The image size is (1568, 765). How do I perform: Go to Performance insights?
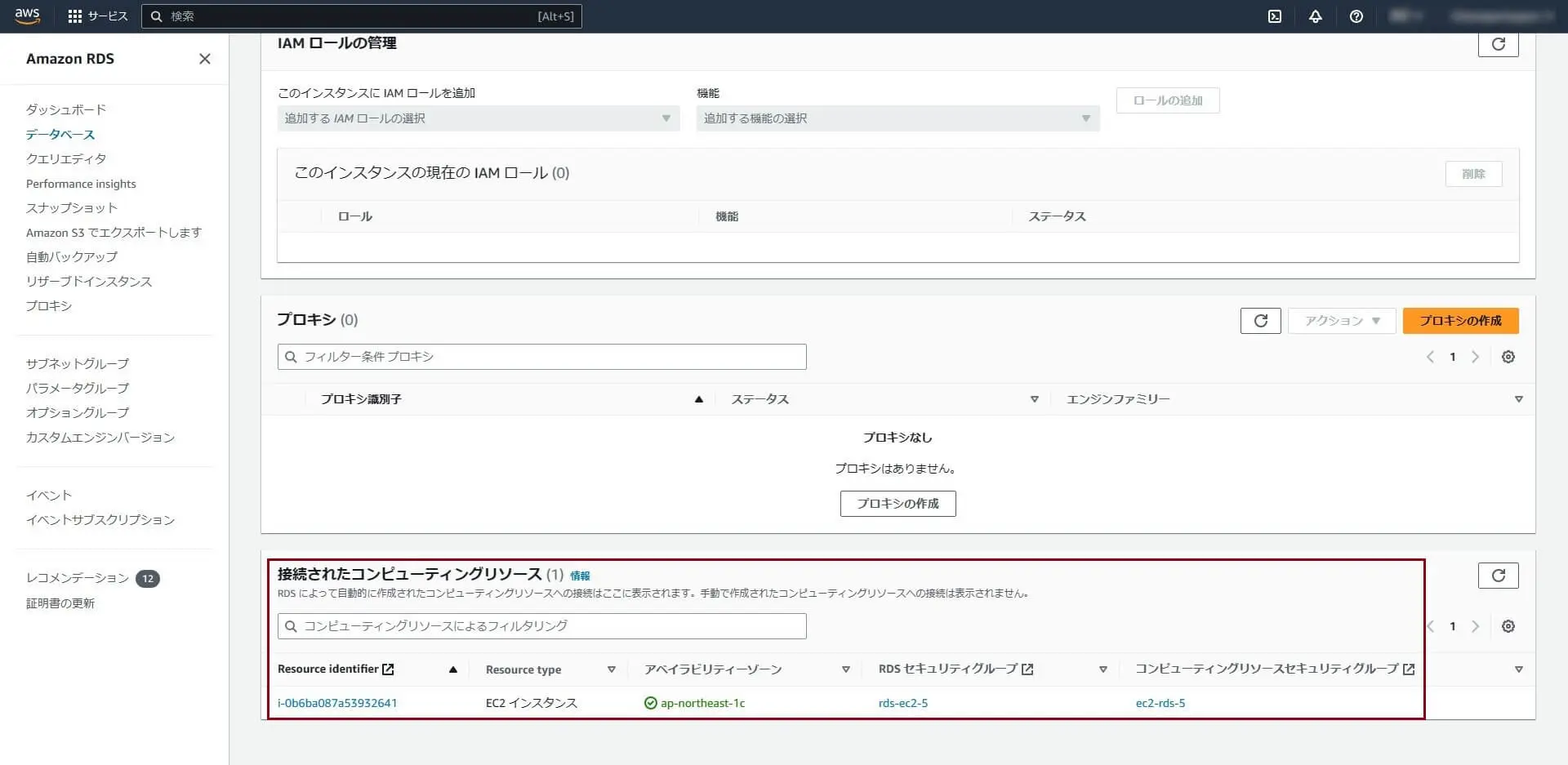[x=81, y=184]
